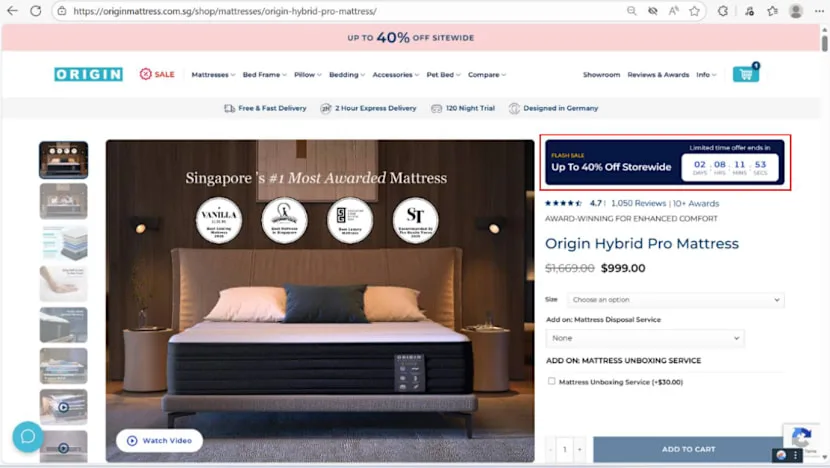Open browser Settings and more menu
This screenshot has width=830, height=468.
click(819, 11)
